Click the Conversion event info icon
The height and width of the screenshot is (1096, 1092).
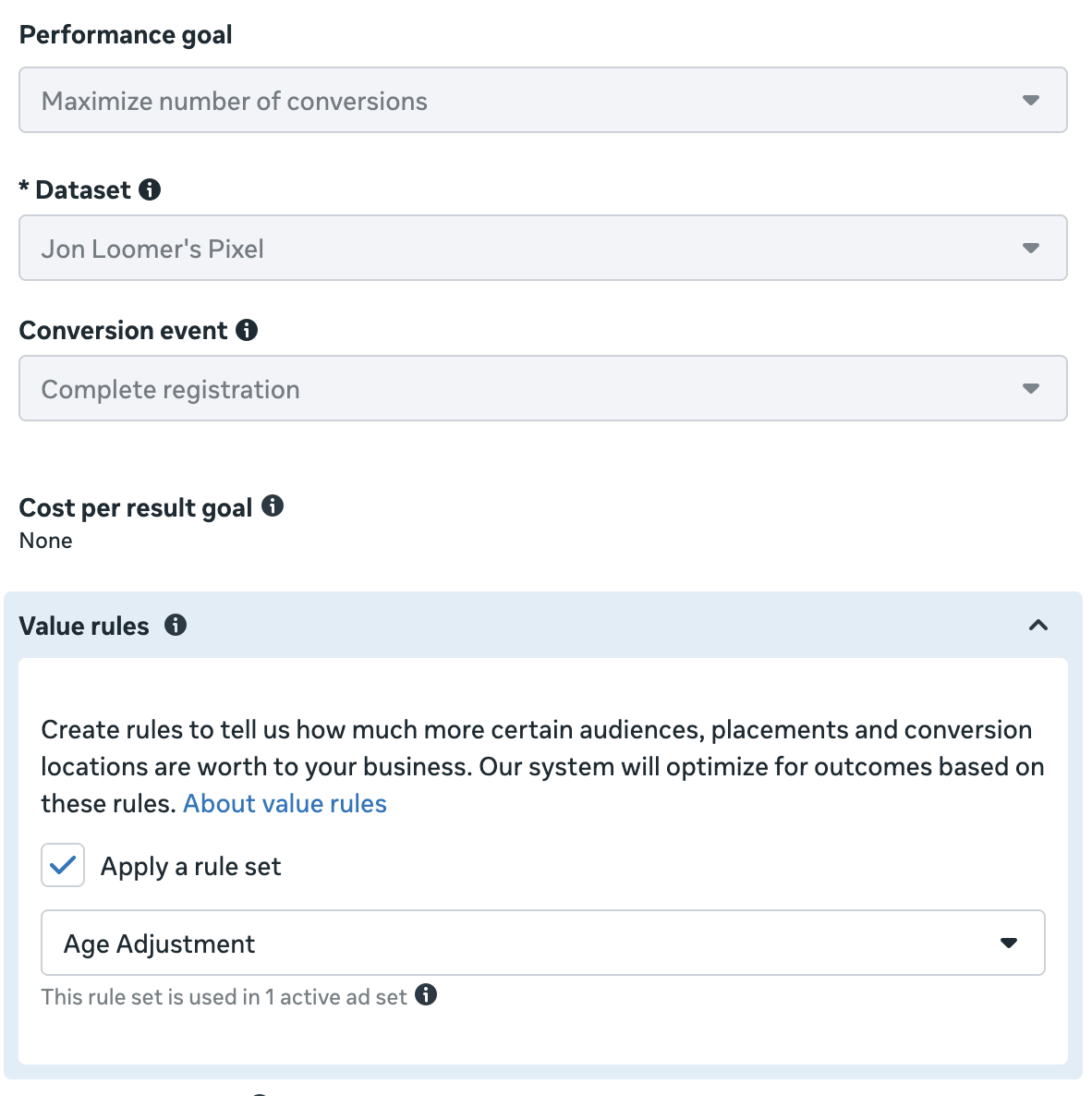click(247, 330)
